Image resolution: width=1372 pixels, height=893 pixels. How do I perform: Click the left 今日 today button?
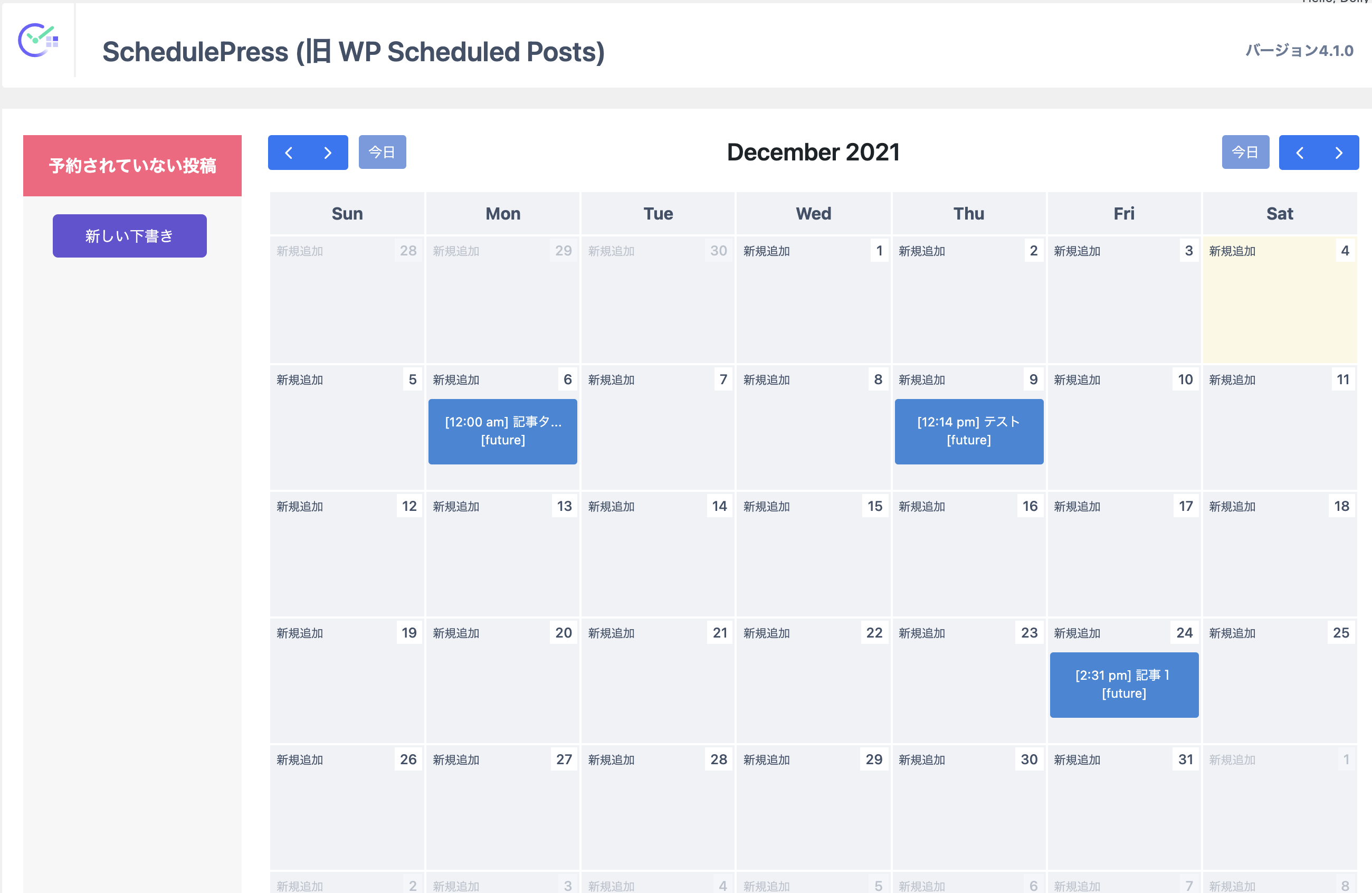tap(382, 152)
